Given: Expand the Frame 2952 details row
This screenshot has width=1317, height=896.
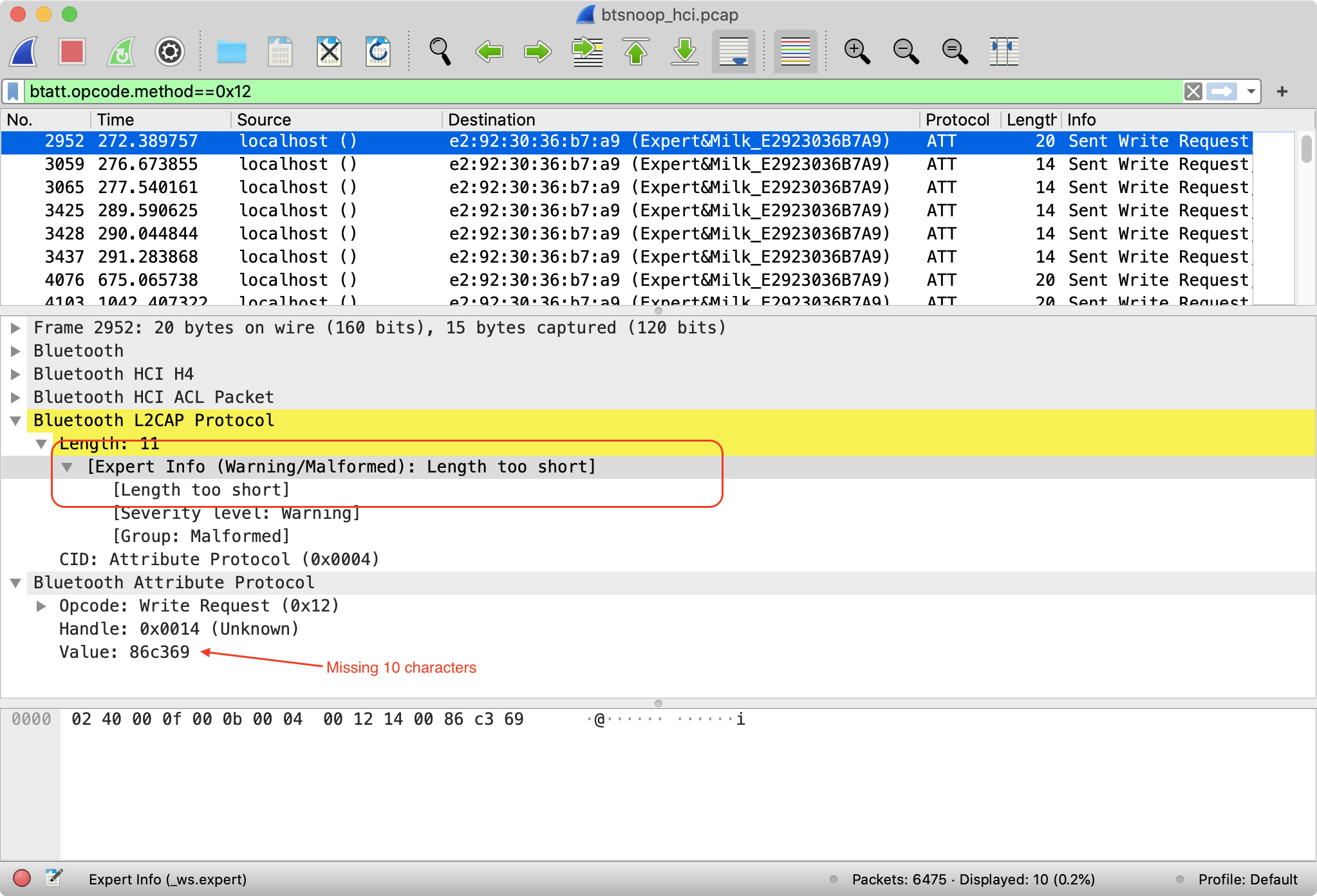Looking at the screenshot, I should [15, 328].
